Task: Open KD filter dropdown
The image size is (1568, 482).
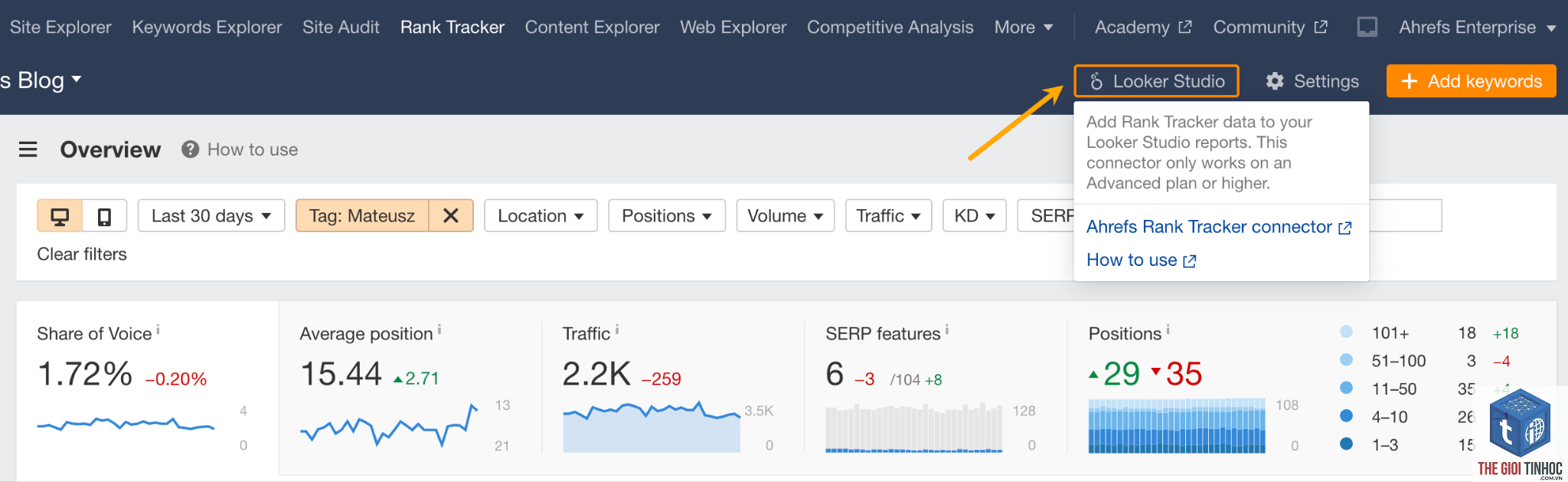Action: (x=975, y=216)
